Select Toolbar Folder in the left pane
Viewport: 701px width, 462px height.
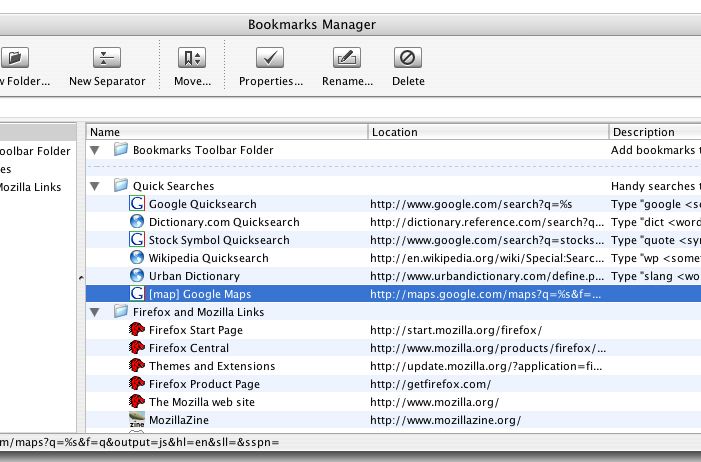click(x=35, y=151)
